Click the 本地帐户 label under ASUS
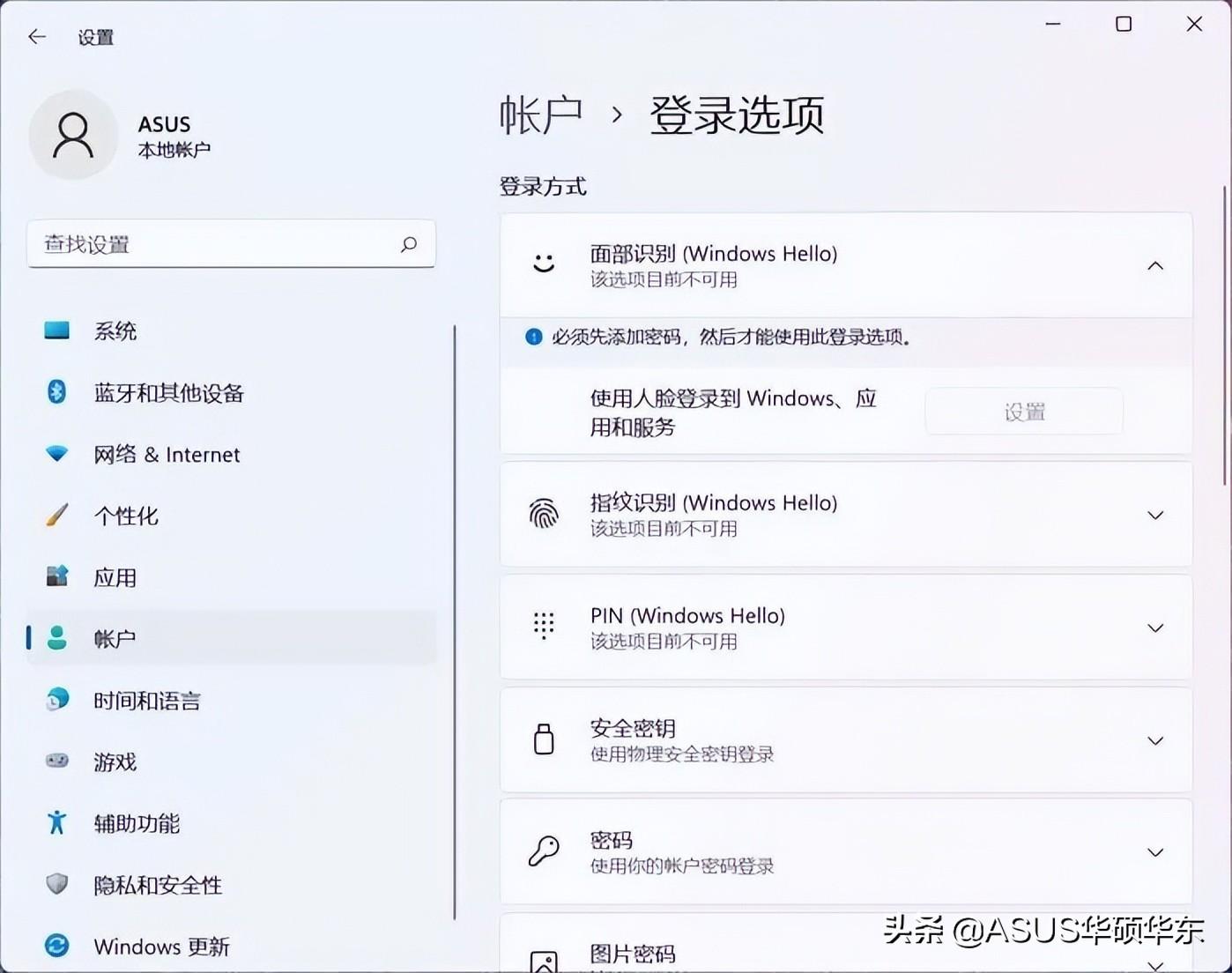This screenshot has height=973, width=1232. (x=174, y=150)
